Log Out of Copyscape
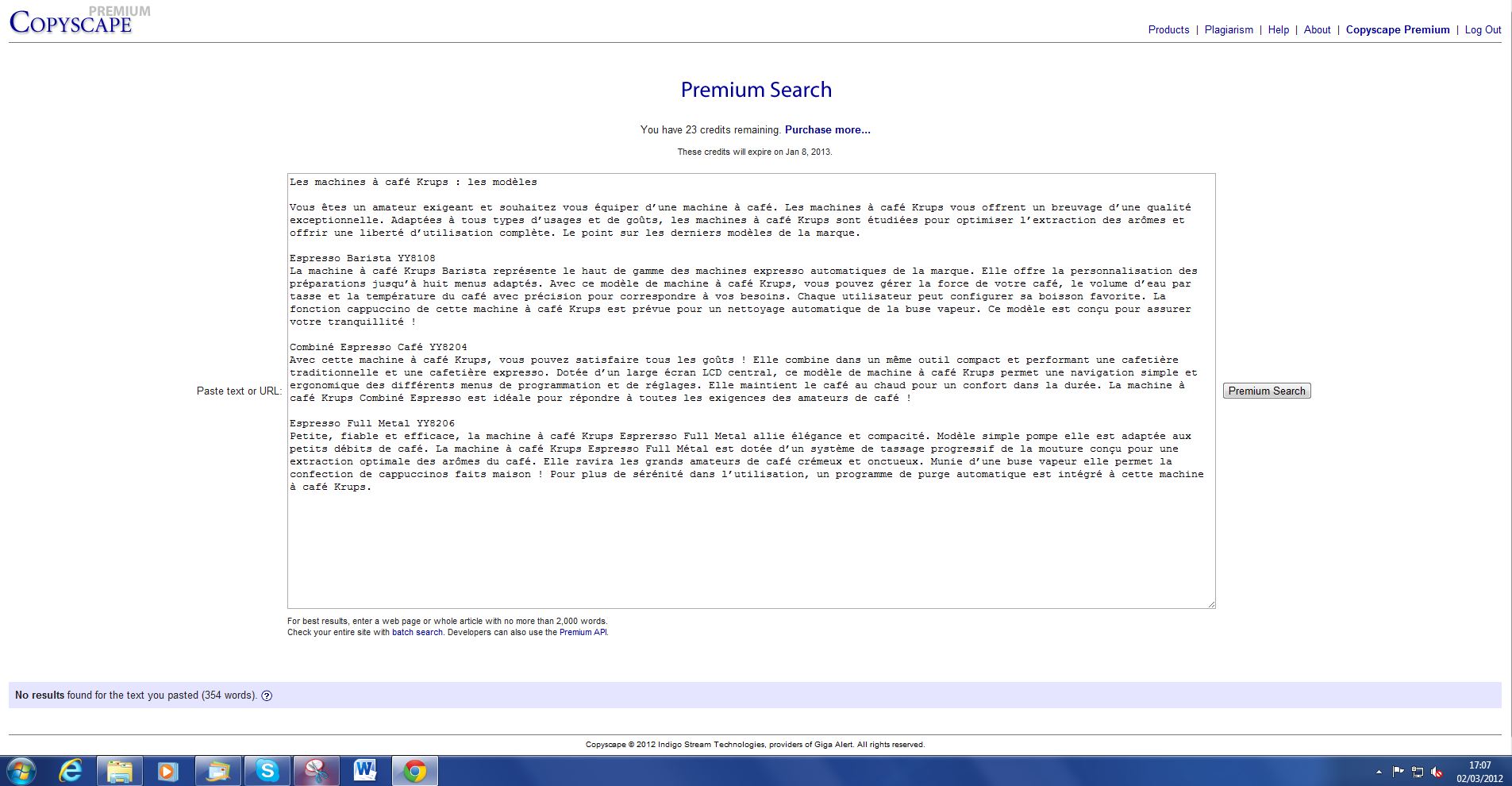This screenshot has height=786, width=1512. pyautogui.click(x=1483, y=30)
